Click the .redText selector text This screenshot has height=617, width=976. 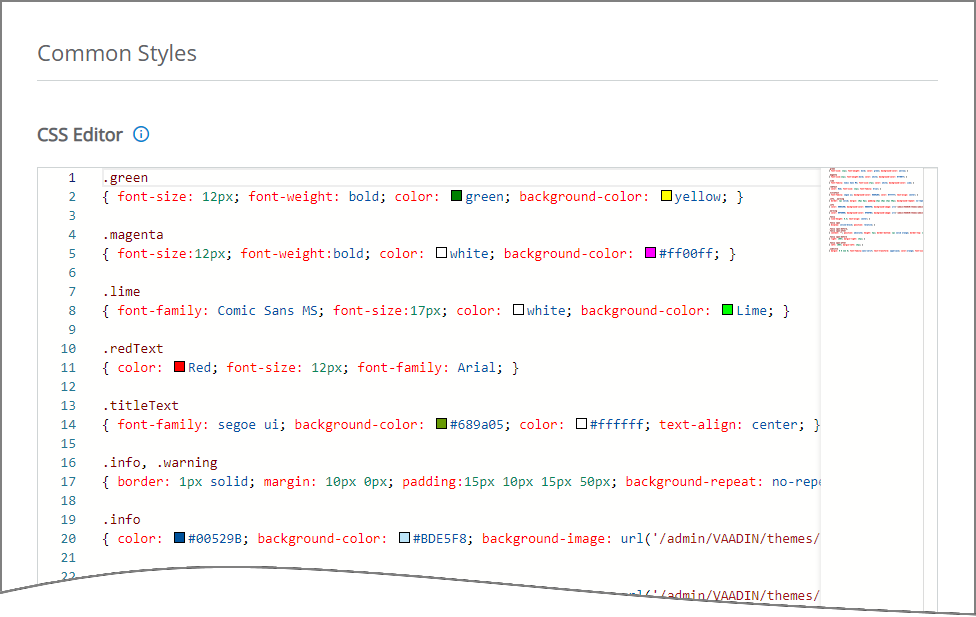[x=133, y=349]
